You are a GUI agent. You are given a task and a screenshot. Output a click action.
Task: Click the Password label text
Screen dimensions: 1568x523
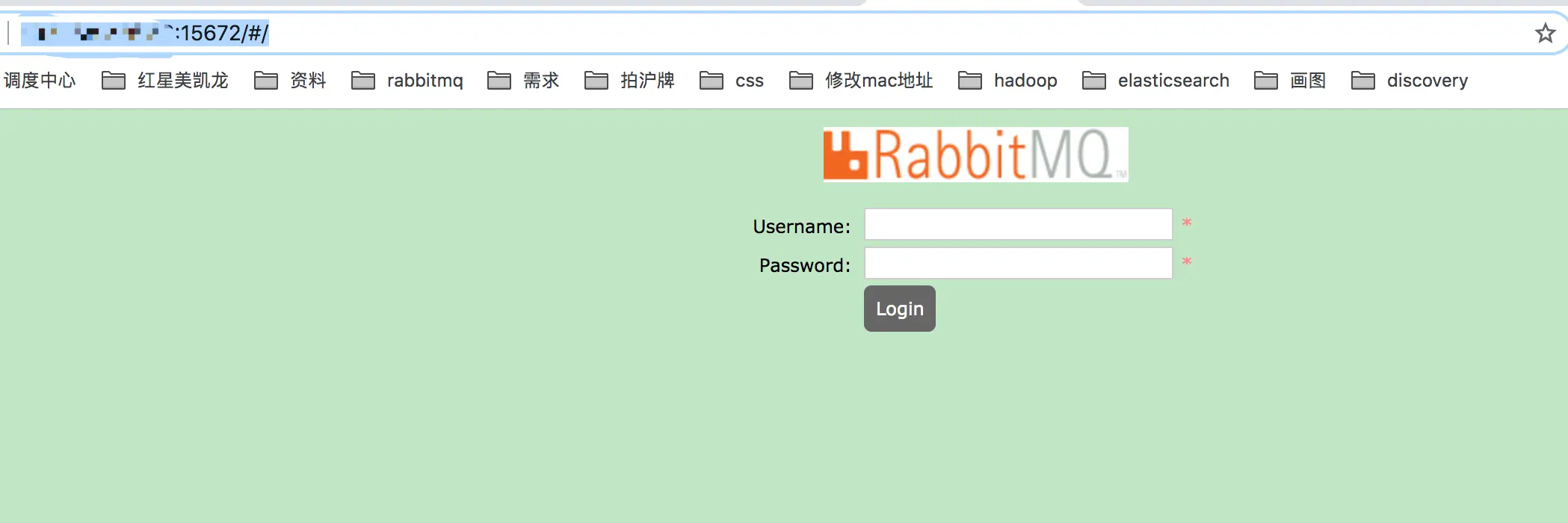tap(805, 265)
